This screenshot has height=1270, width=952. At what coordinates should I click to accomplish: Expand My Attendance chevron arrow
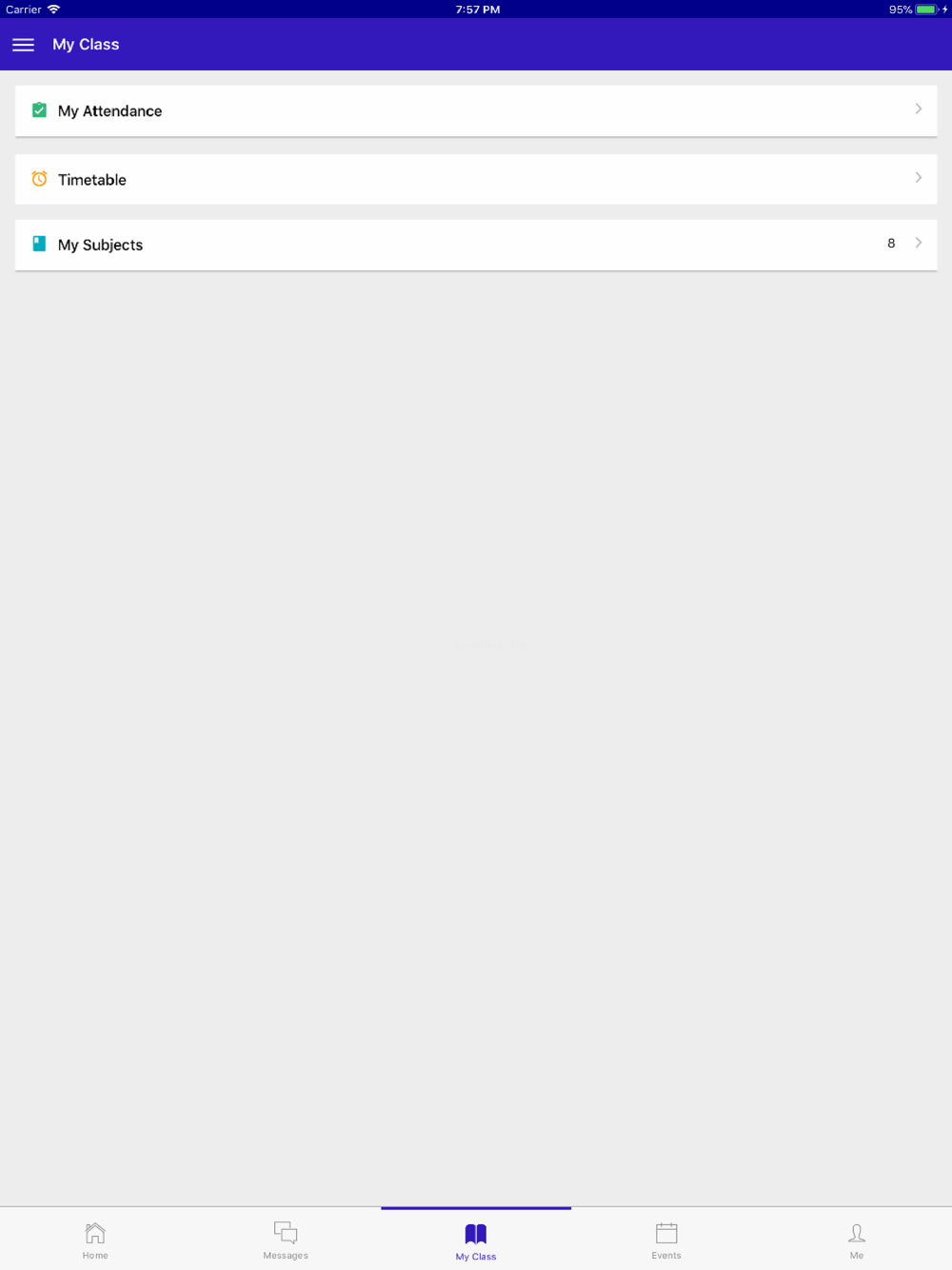tap(918, 109)
